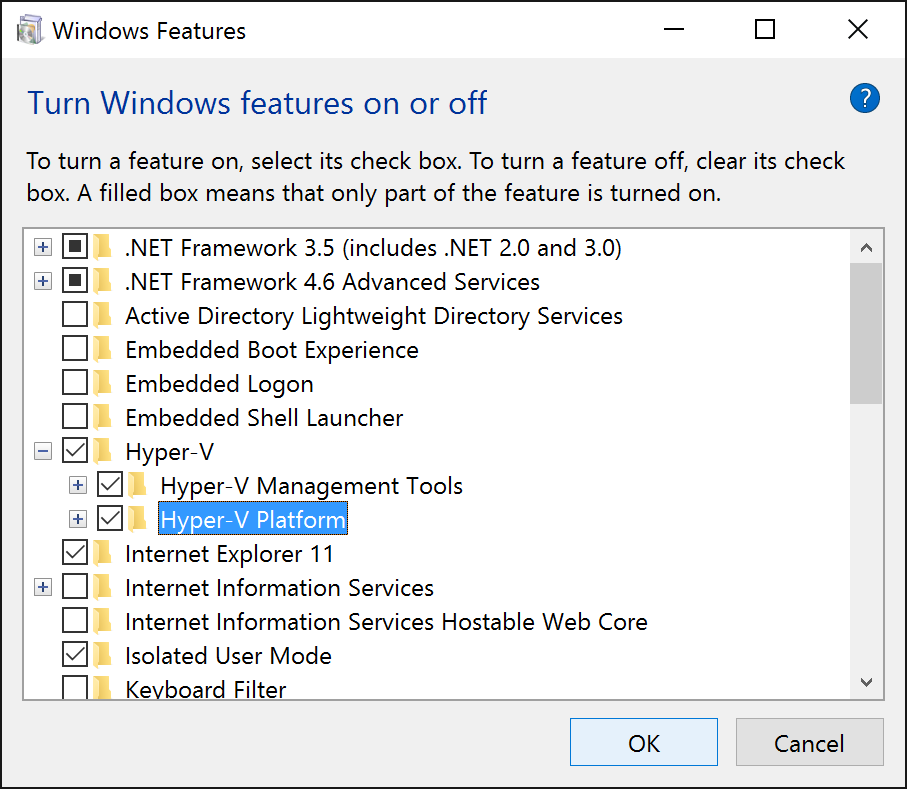Enable the Embedded Boot Experience checkbox
Screen dimensions: 907x789
(75, 349)
